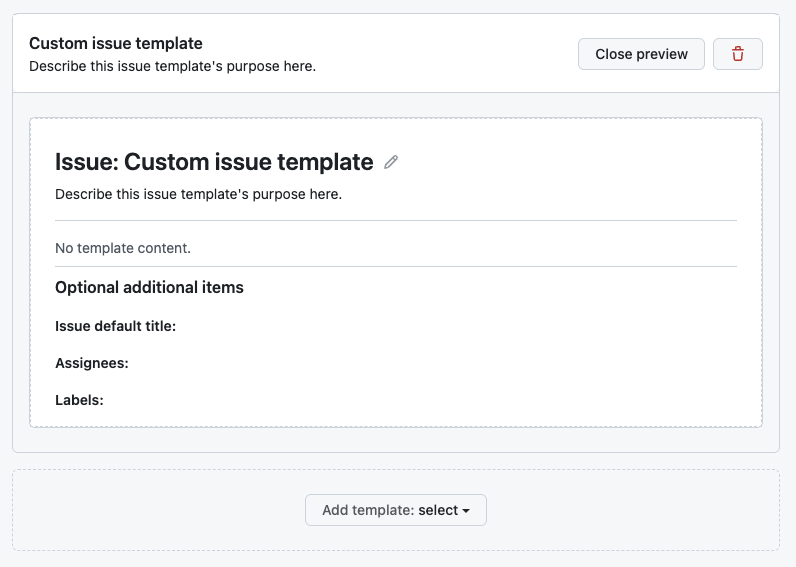The image size is (796, 567).
Task: Click the red trash delete icon
Action: [738, 54]
